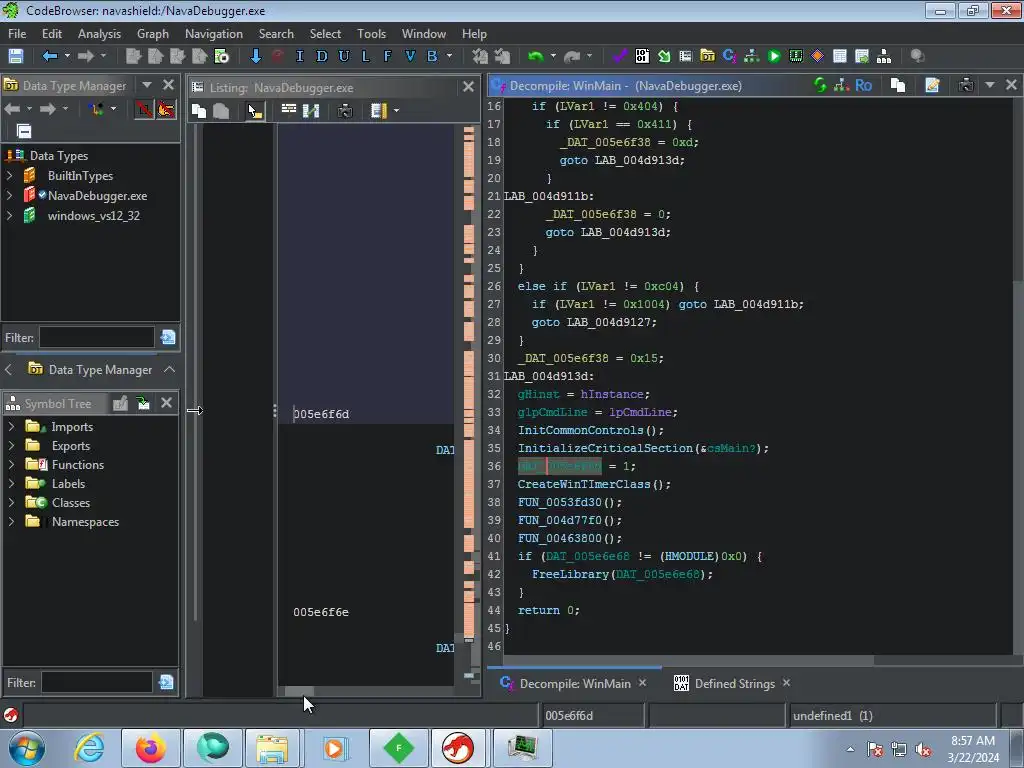This screenshot has width=1024, height=768.
Task: Click the Decompiler 'C' toolbar icon
Action: [x=729, y=56]
